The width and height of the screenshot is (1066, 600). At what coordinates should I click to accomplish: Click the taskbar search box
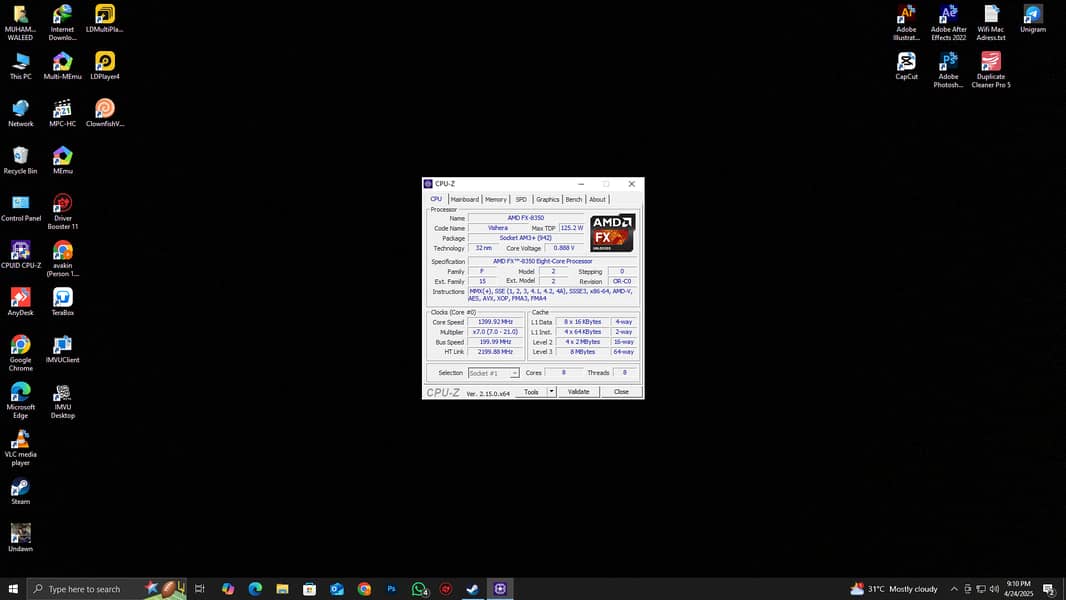107,588
